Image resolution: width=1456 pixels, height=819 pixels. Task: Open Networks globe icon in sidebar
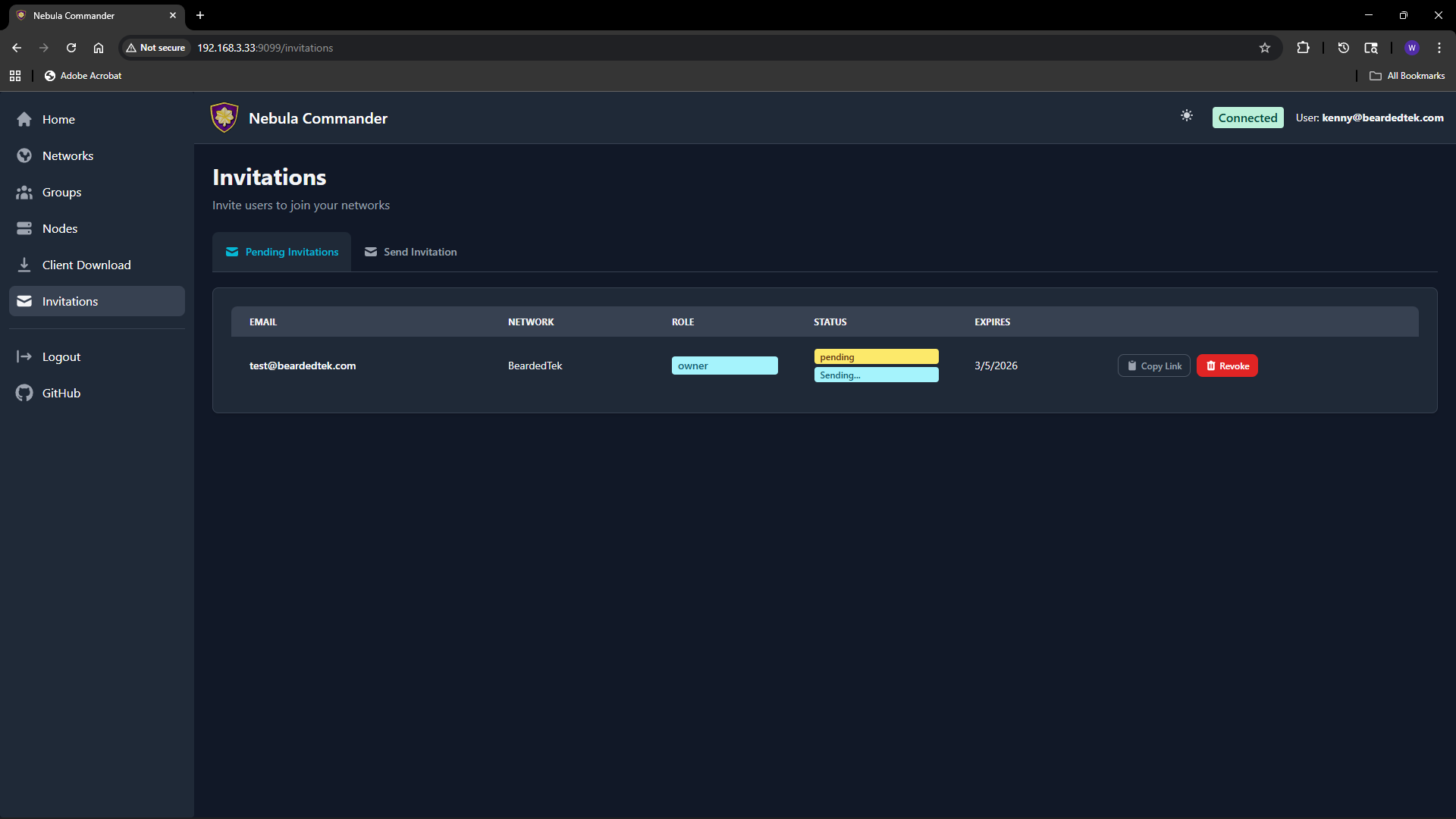[x=24, y=155]
